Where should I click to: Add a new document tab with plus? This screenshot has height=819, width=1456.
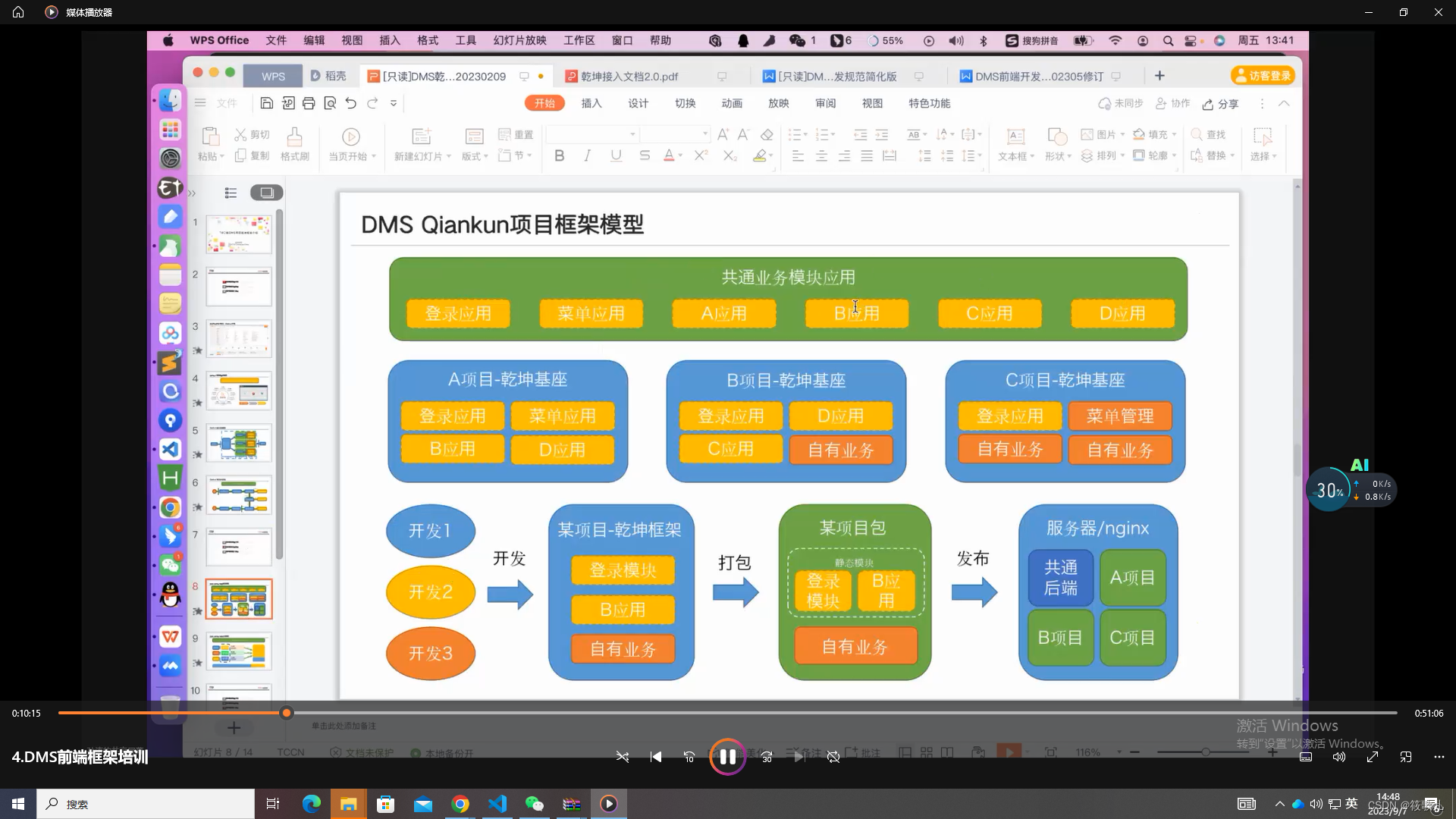point(1159,76)
